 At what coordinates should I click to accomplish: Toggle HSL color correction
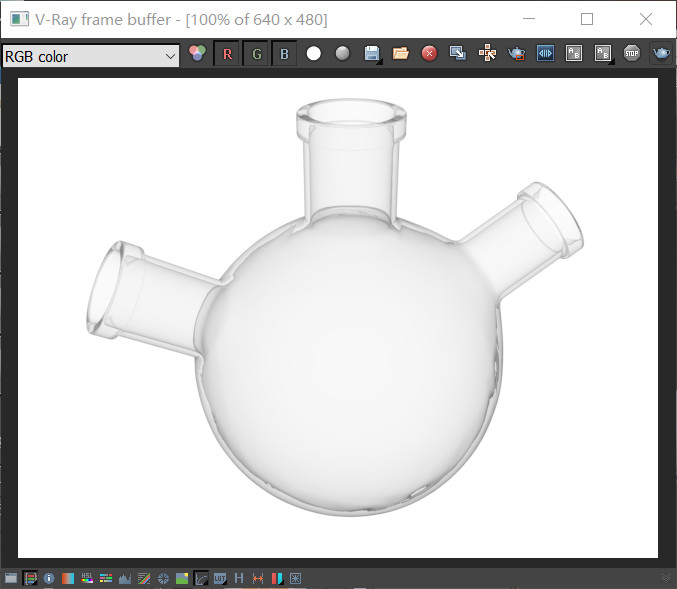87,578
